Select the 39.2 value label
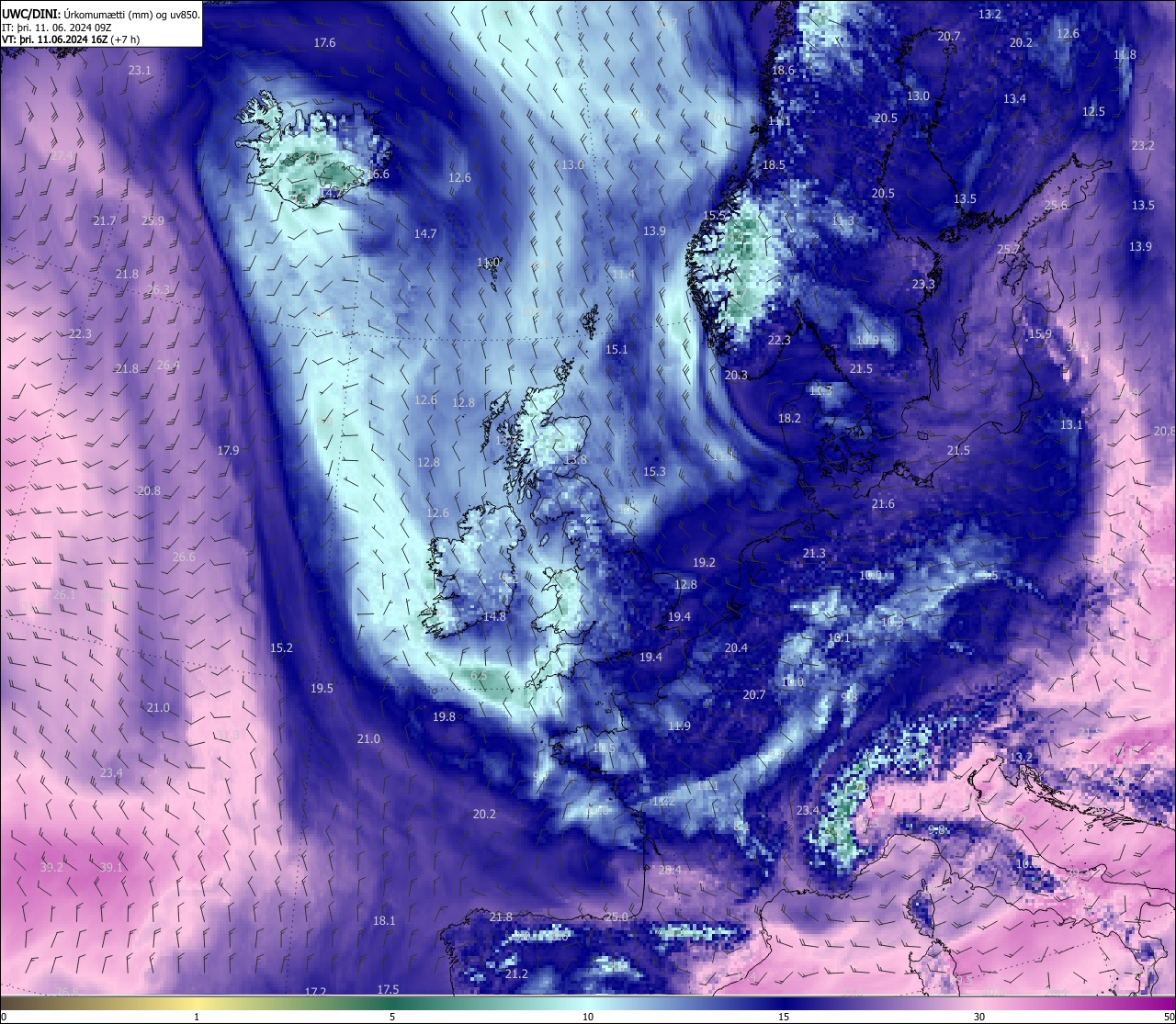This screenshot has width=1176, height=1024. (x=52, y=868)
